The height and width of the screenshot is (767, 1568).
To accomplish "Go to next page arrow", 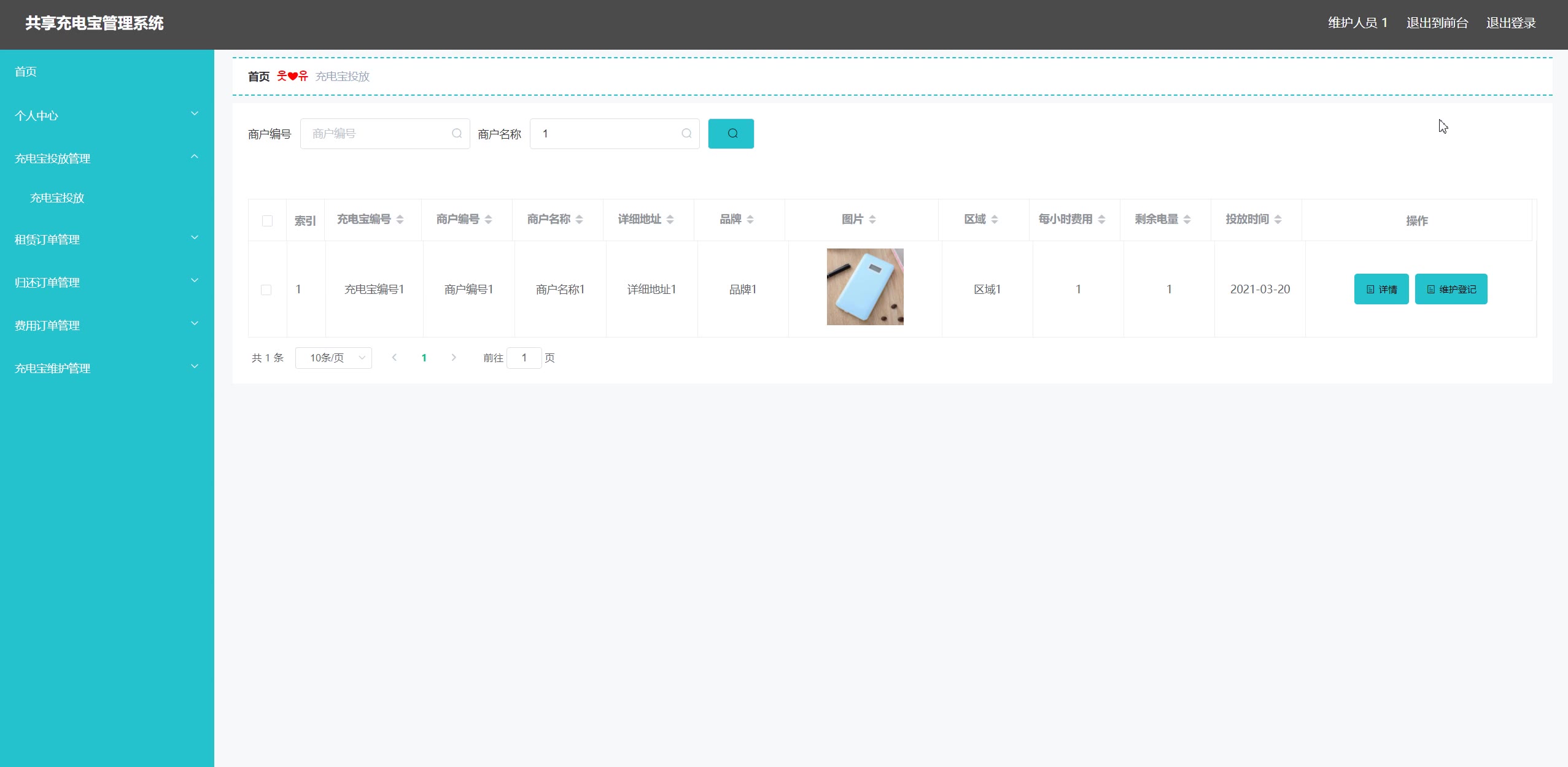I will pyautogui.click(x=454, y=358).
